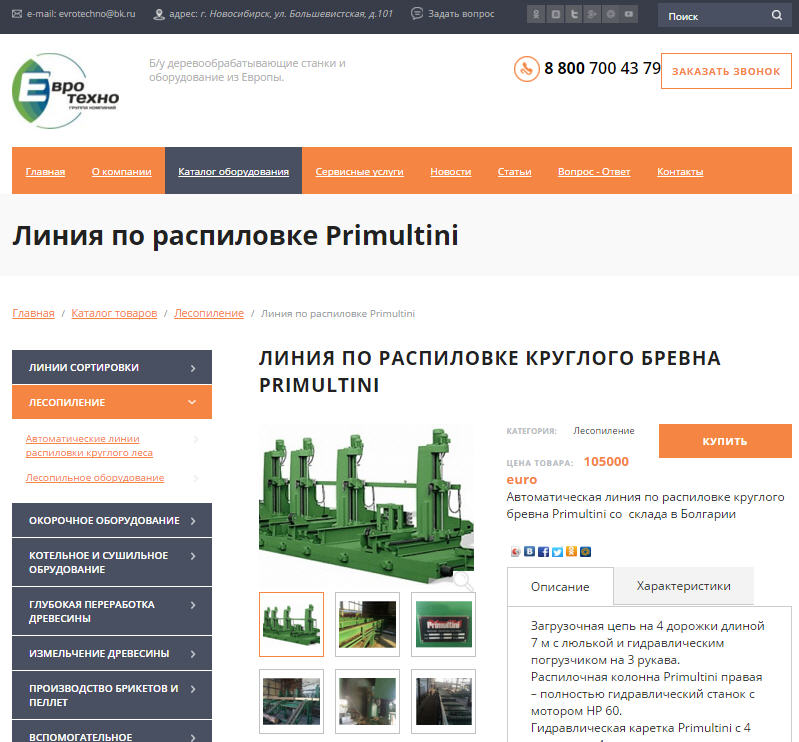Open the Лесопильное оборудование sidebar link
The width and height of the screenshot is (799, 742).
click(95, 478)
